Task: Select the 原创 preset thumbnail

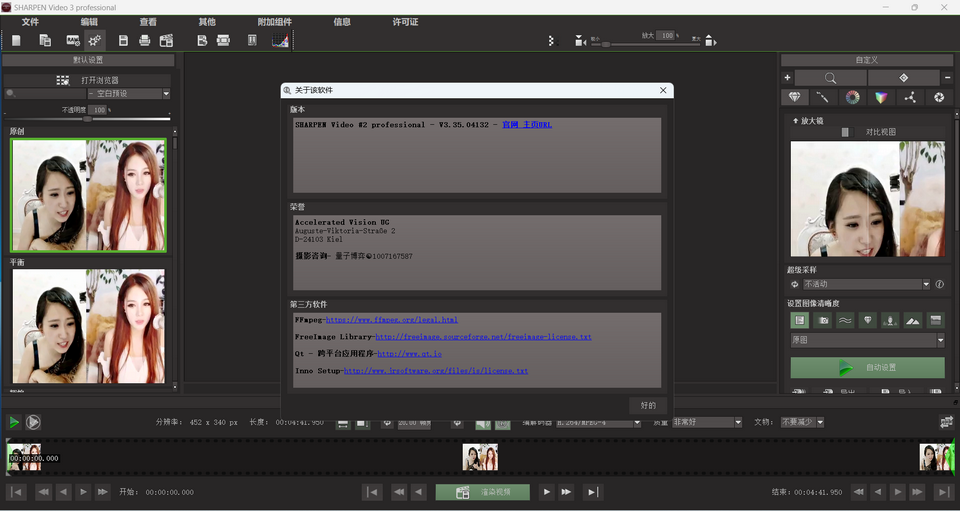Action: (88, 195)
